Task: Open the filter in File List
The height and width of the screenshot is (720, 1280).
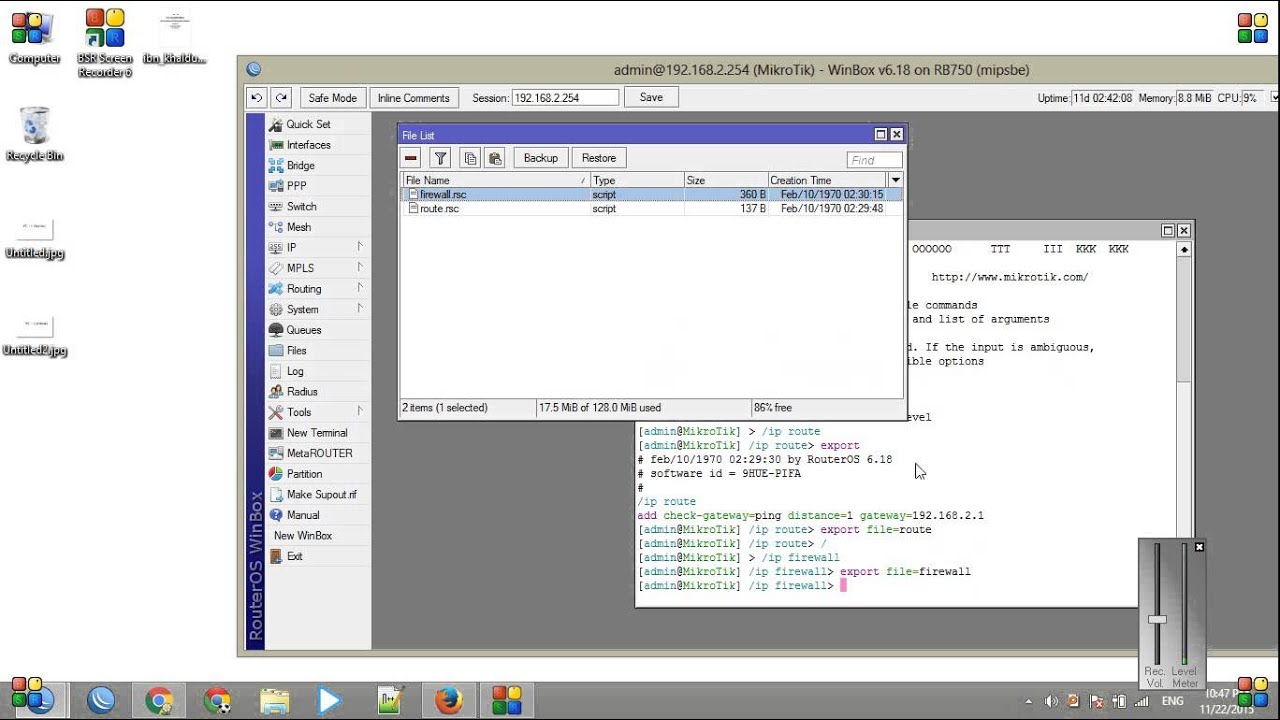Action: (x=440, y=158)
